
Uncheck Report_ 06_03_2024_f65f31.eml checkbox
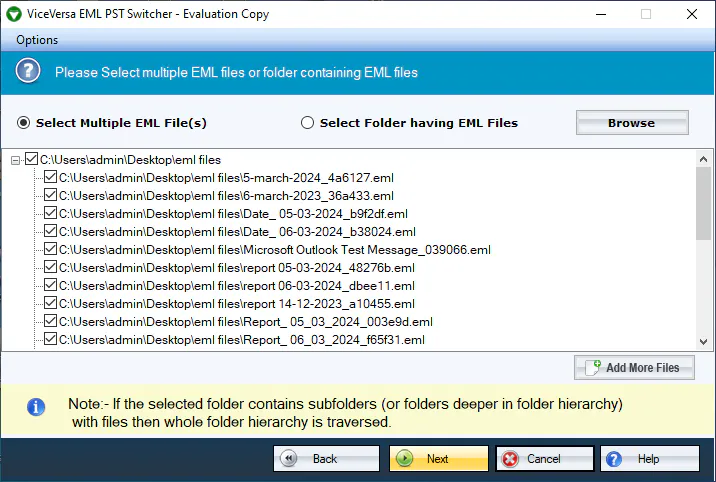click(50, 339)
